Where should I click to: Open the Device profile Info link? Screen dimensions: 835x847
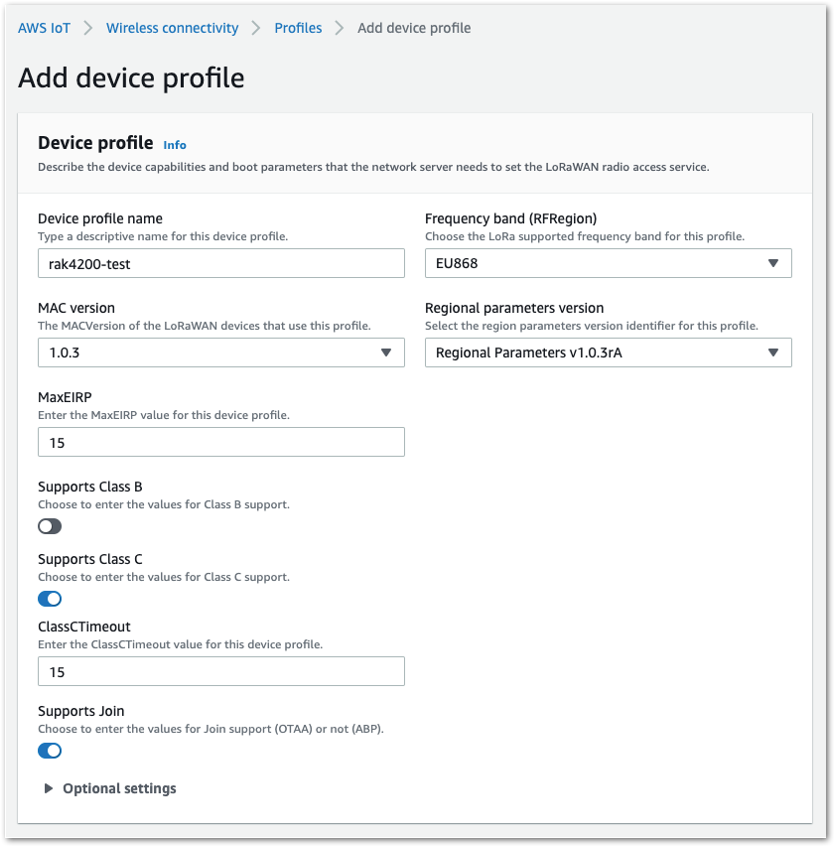point(174,145)
